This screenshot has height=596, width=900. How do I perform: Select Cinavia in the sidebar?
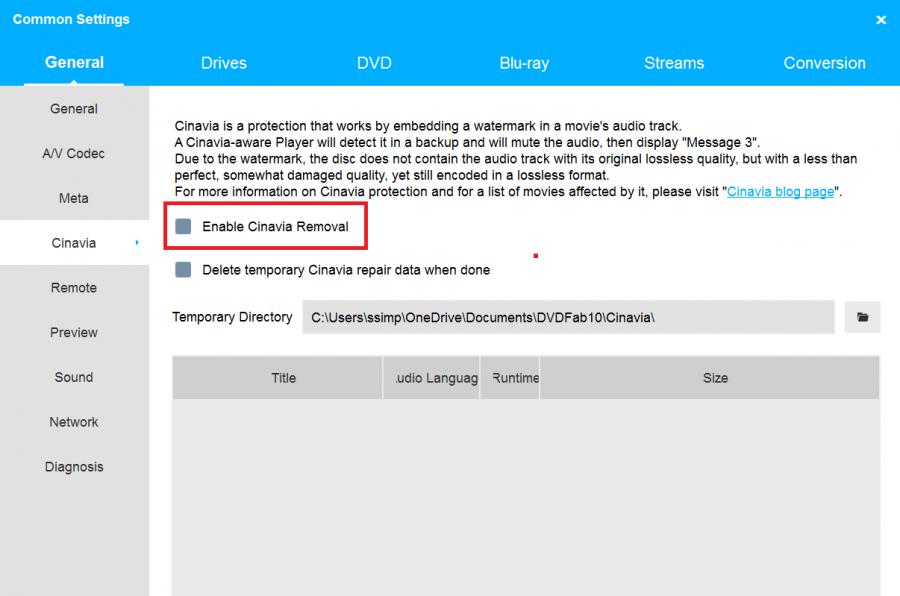[x=74, y=243]
